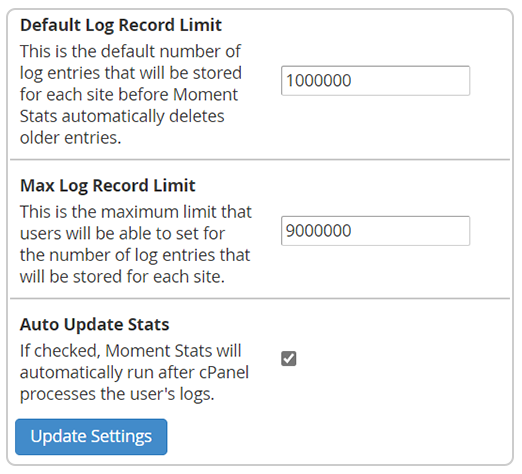Screen dimensions: 522x474
Task: Place cursor in the field showing 9000000
Action: (x=375, y=231)
